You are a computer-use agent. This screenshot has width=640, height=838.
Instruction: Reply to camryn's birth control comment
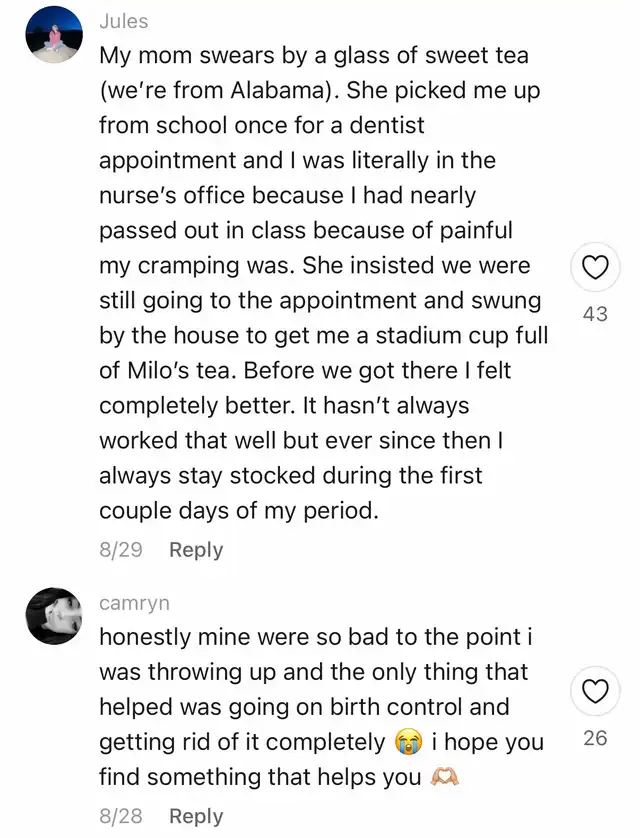[x=196, y=816]
